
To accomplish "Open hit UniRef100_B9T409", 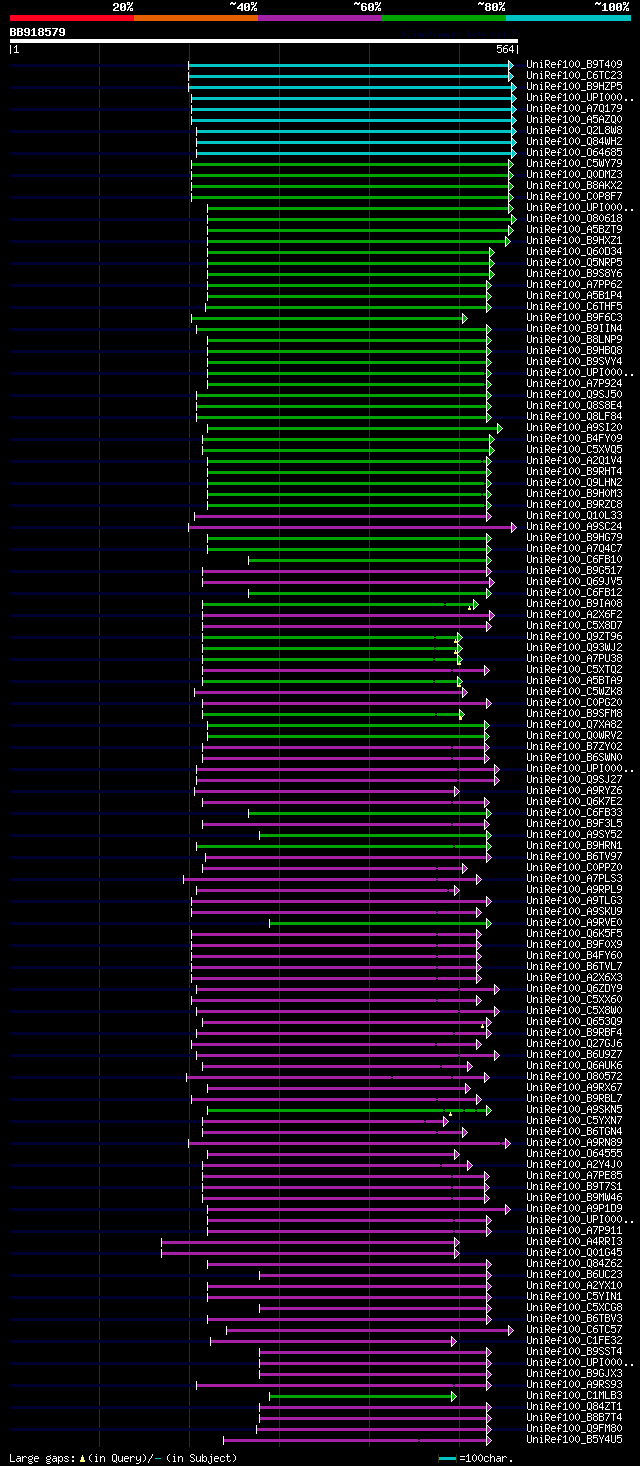I will click(574, 65).
